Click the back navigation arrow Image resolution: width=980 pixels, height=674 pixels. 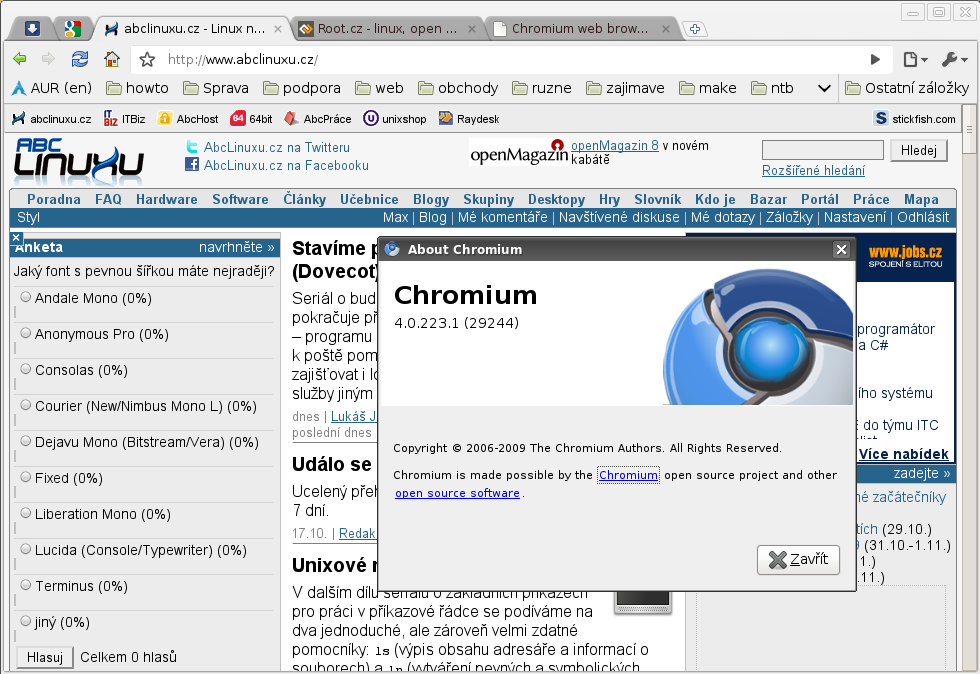click(19, 59)
